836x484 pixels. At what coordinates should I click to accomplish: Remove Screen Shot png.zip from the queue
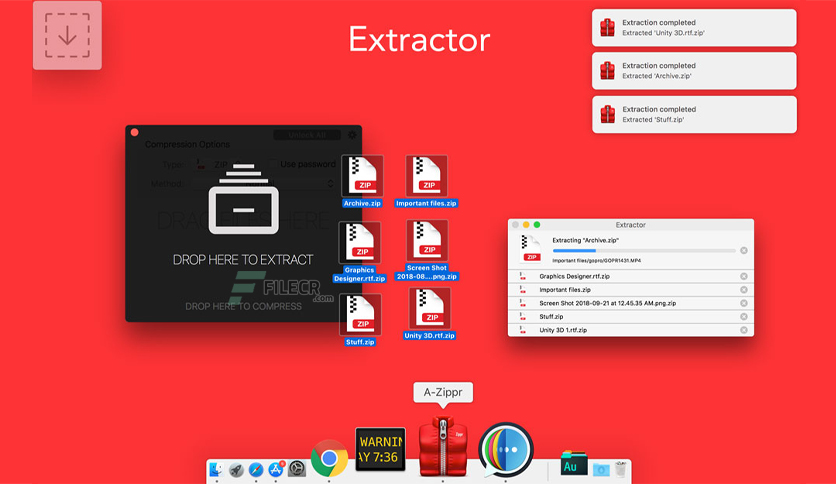click(743, 303)
